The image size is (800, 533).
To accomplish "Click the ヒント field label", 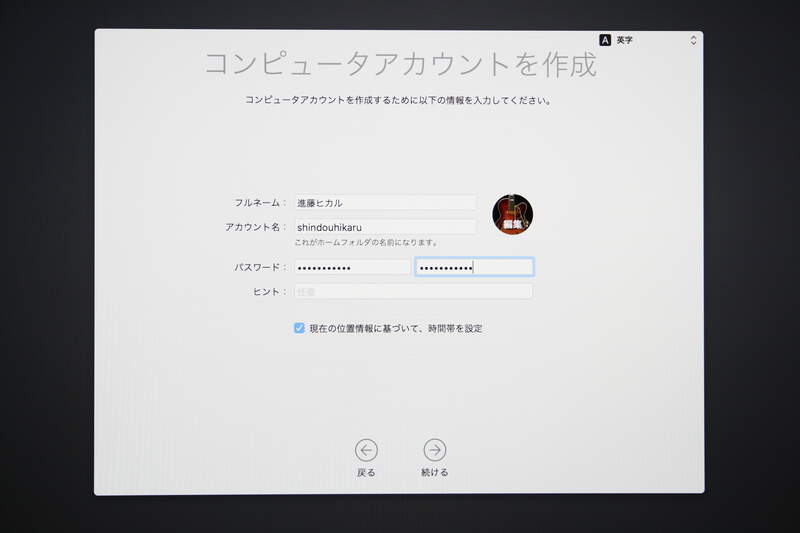I will pyautogui.click(x=269, y=291).
